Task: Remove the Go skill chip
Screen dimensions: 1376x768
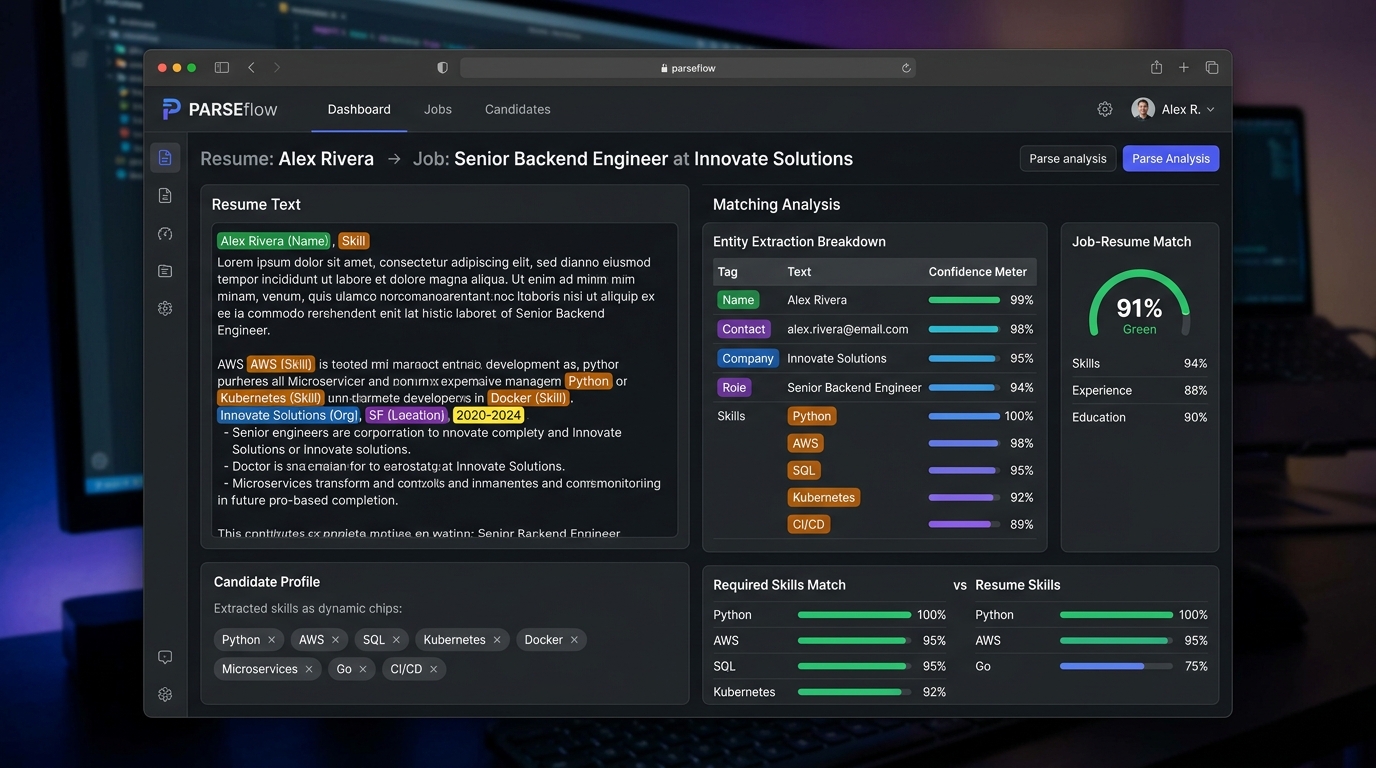Action: coord(363,669)
